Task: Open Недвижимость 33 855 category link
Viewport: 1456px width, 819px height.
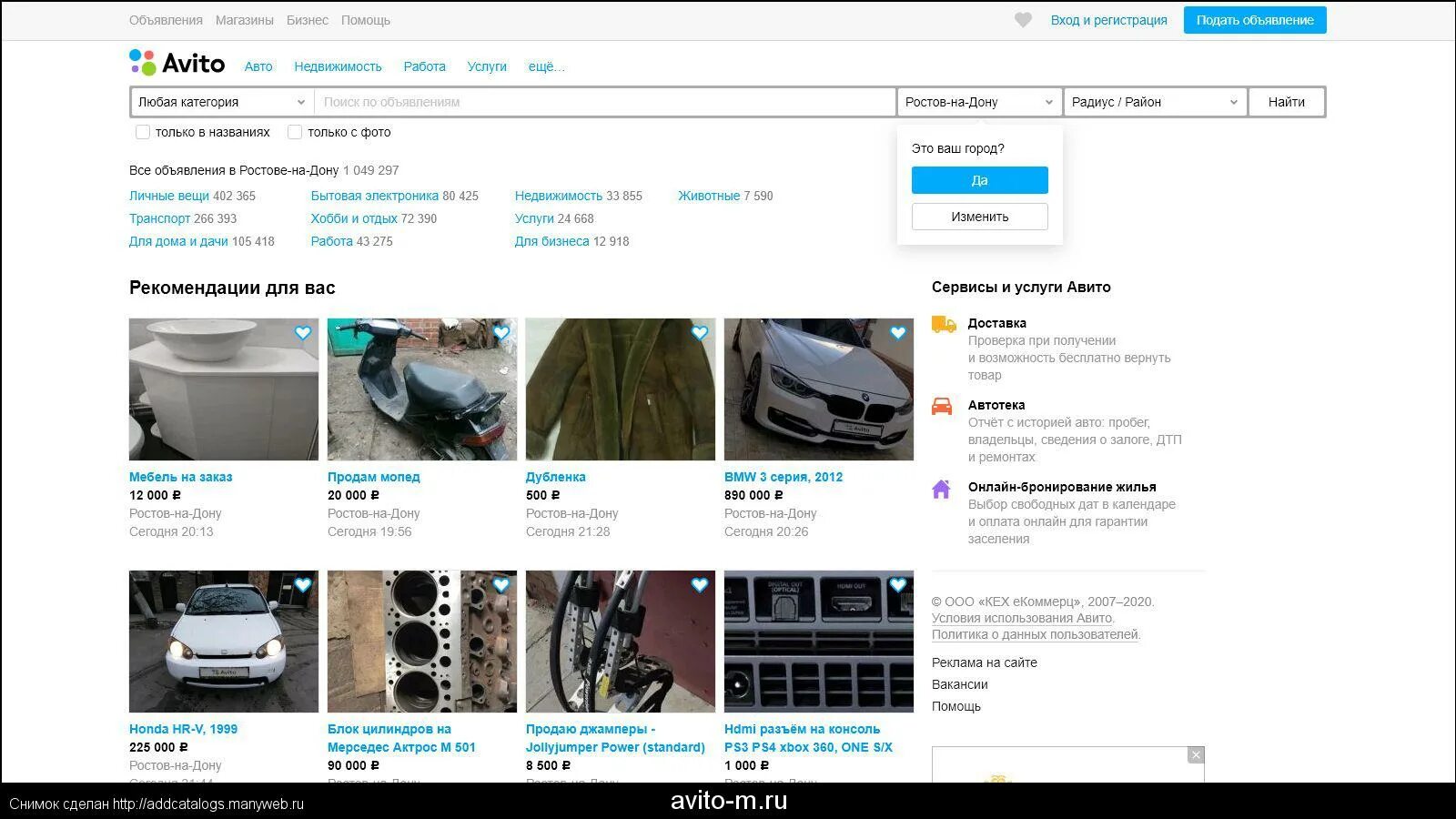Action: [559, 196]
